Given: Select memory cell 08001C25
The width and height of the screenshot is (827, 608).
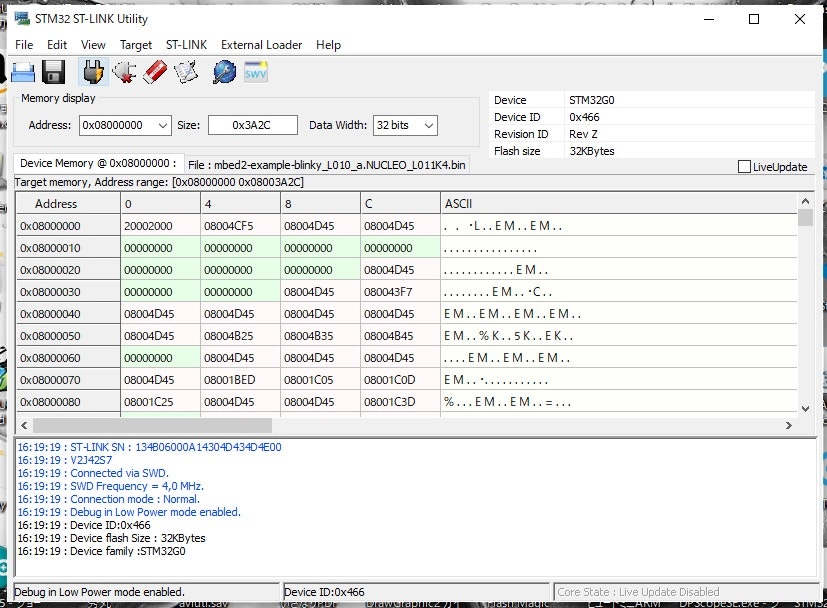Looking at the screenshot, I should 160,402.
